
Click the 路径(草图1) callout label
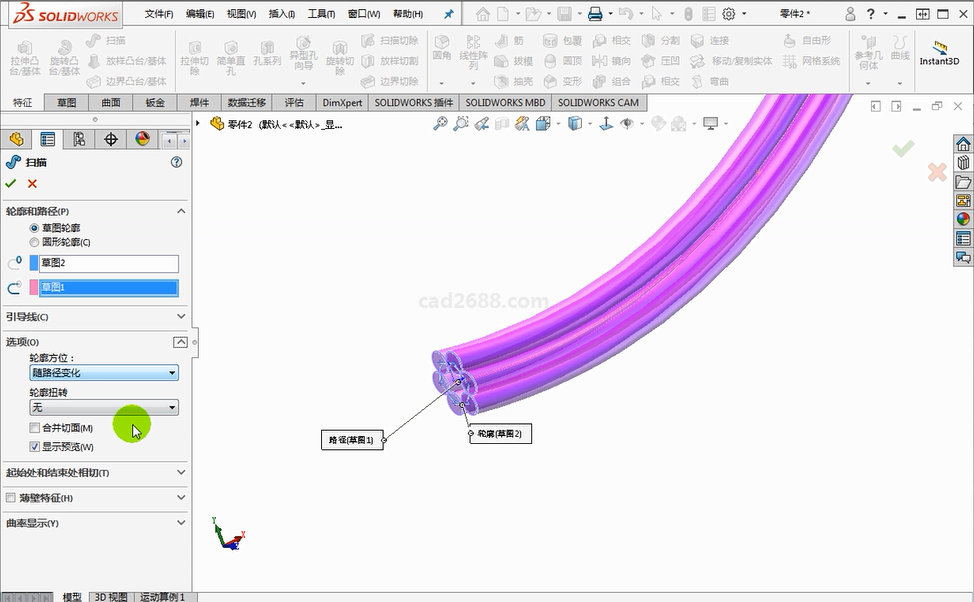pyautogui.click(x=351, y=440)
